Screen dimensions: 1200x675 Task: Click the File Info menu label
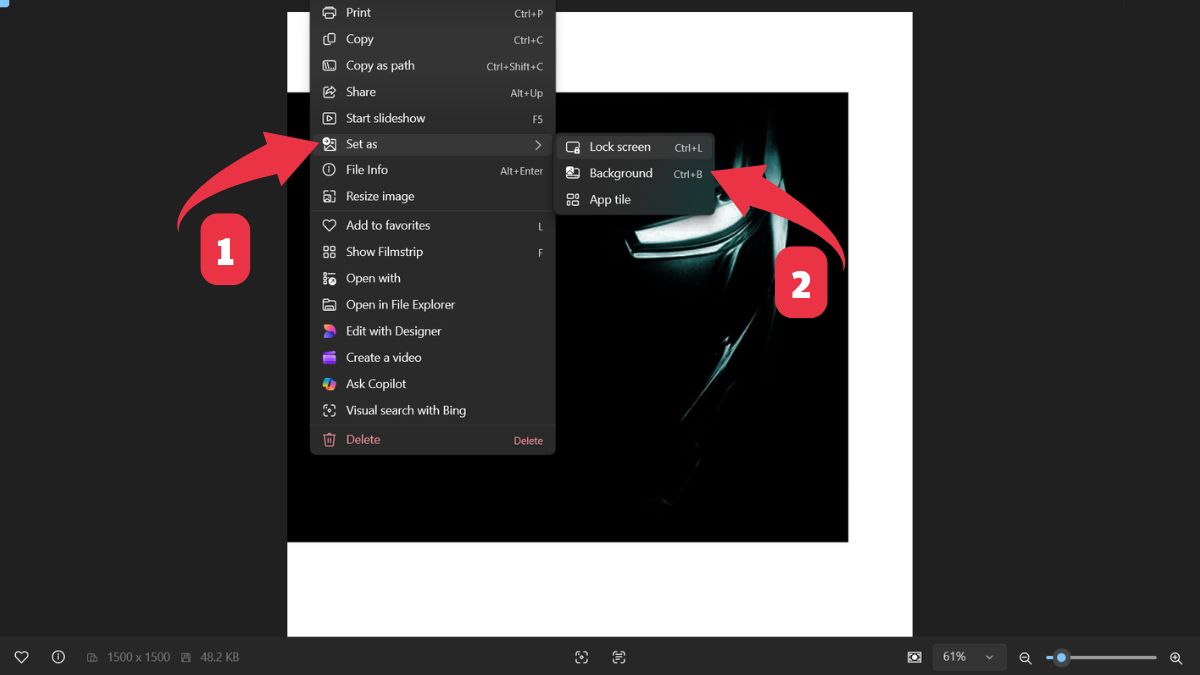click(367, 170)
